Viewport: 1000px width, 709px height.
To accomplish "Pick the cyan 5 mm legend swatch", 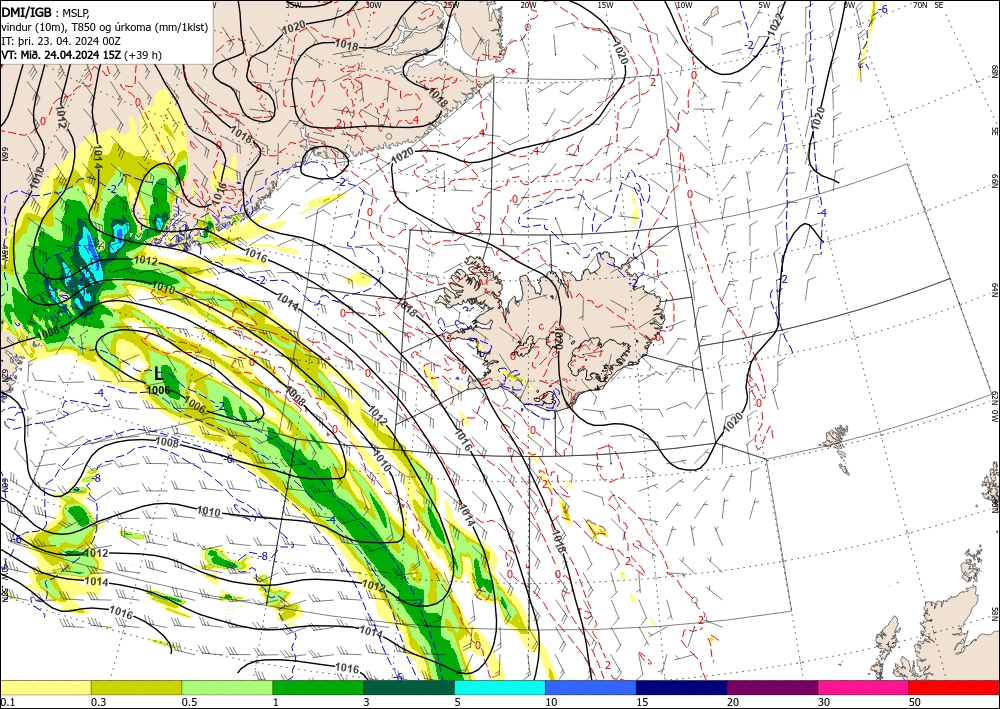I will point(500,687).
